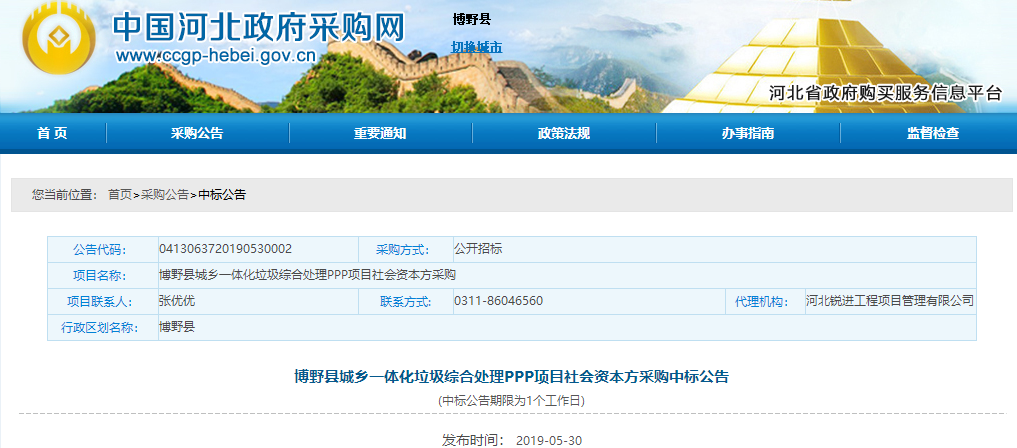Open 政策法规 in the navigation bar
Screen dimensions: 1017x448
[563, 134]
